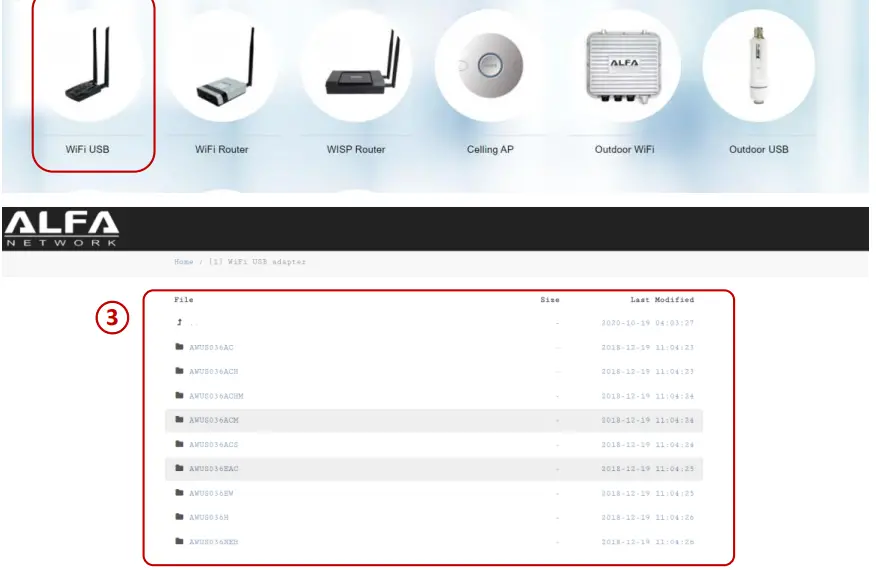876x570 pixels.
Task: Select the Outdoor WiFi product image
Action: 624,66
